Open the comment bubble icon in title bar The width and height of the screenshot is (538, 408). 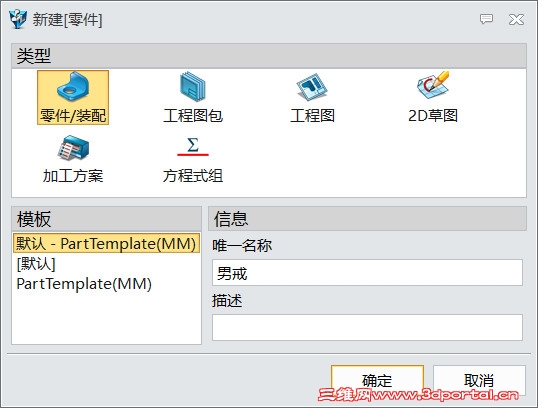pos(486,19)
